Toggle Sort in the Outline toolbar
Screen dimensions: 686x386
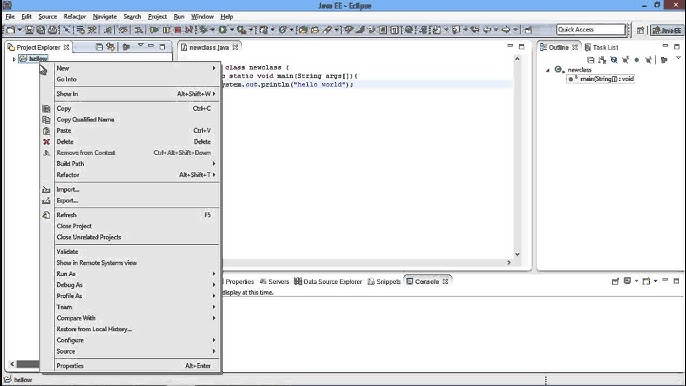[x=602, y=60]
